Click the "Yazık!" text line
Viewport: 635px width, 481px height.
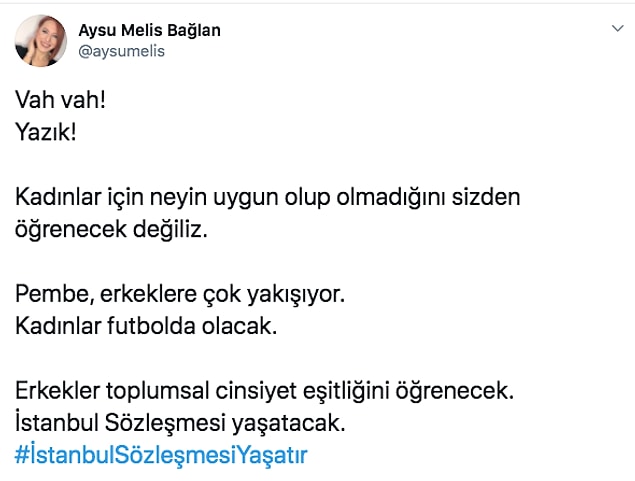[46, 132]
